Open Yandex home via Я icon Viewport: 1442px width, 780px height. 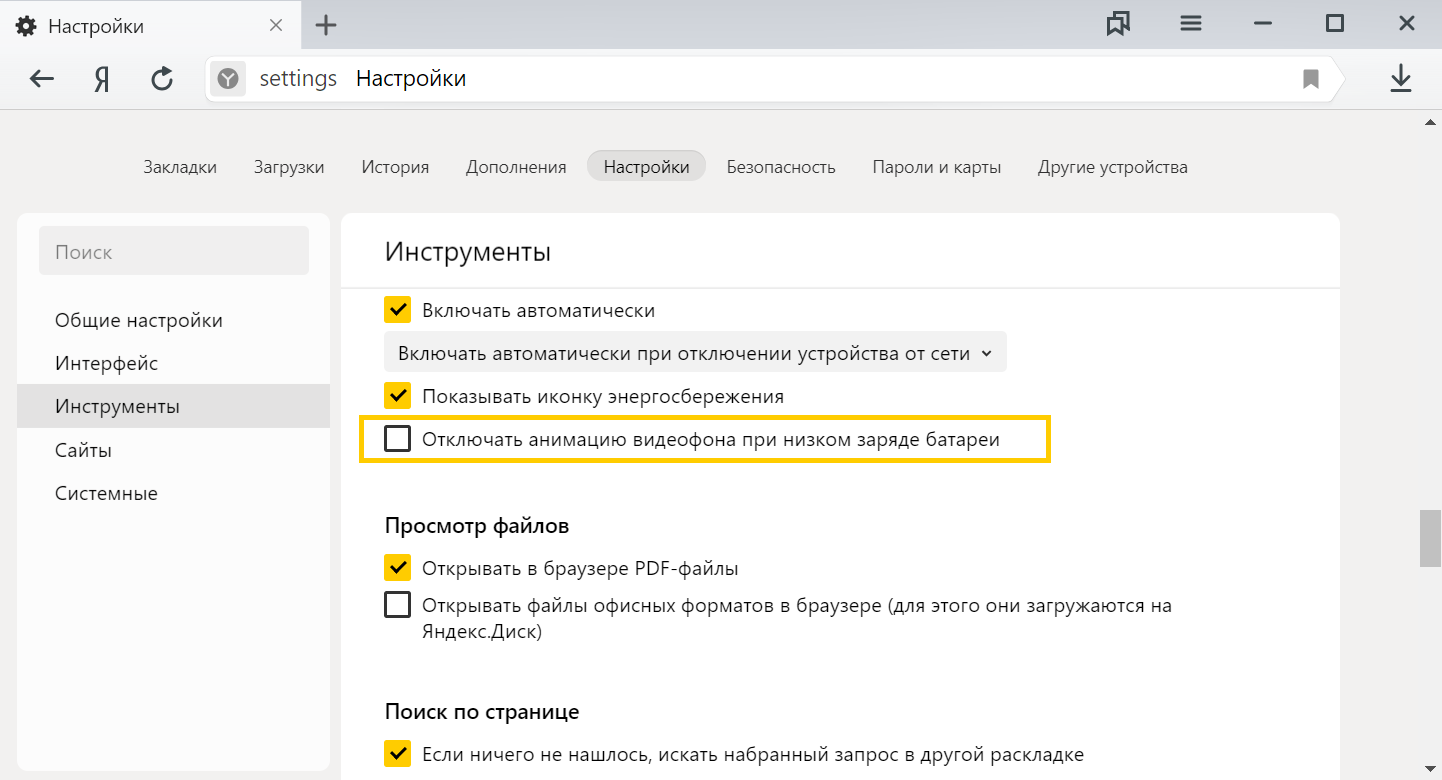101,79
